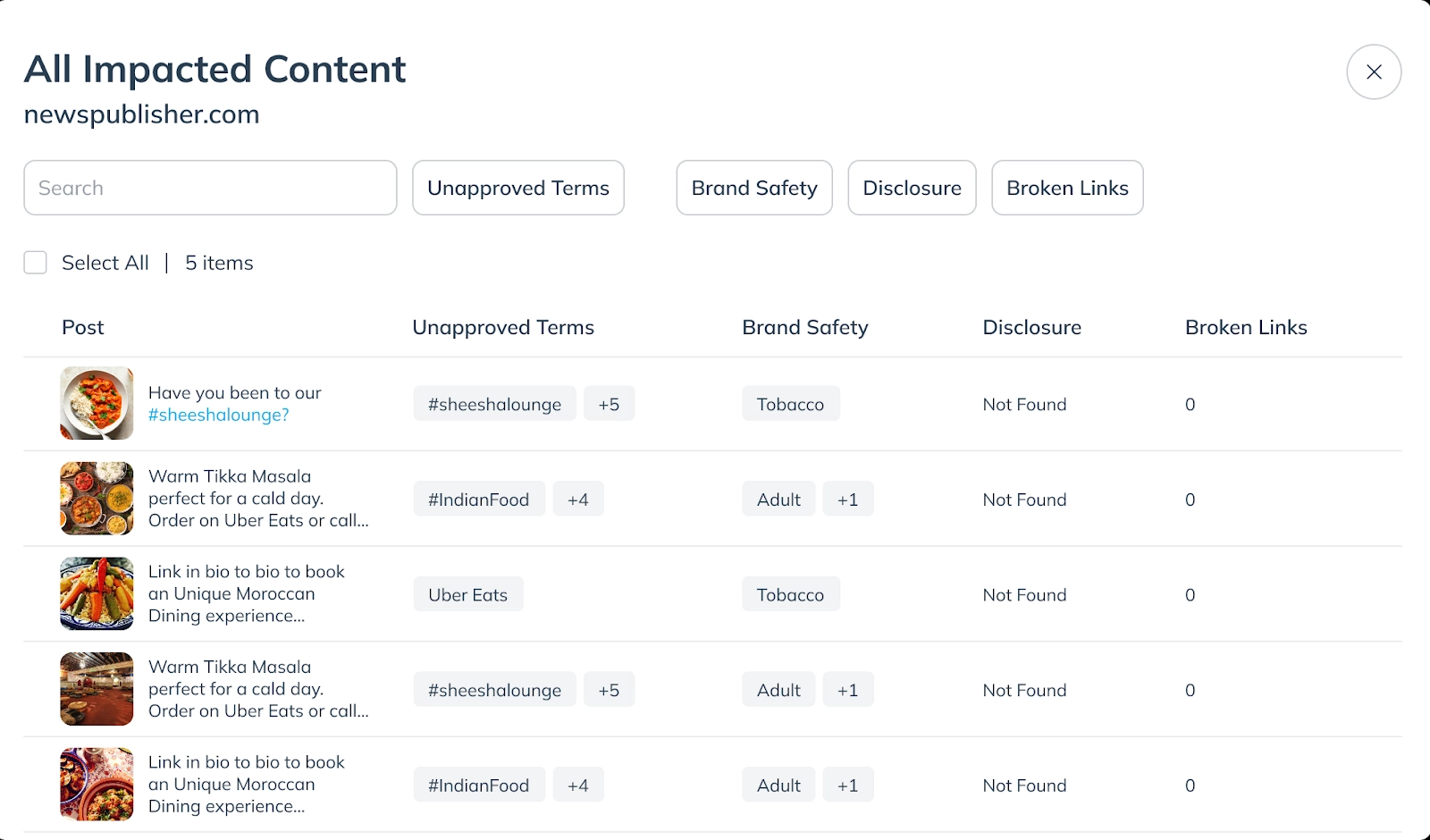Expand the +4 terms on the Tikka Masala post
The height and width of the screenshot is (840, 1430).
pyautogui.click(x=578, y=499)
